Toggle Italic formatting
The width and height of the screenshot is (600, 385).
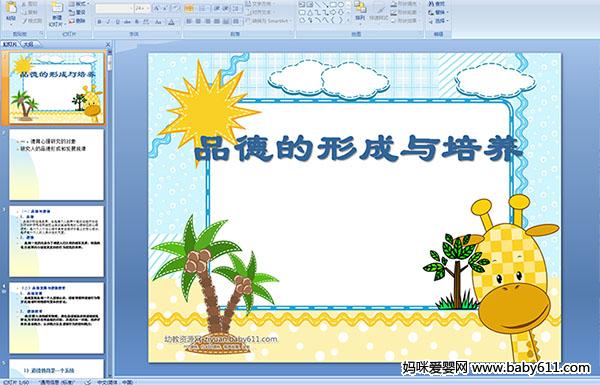coord(109,22)
